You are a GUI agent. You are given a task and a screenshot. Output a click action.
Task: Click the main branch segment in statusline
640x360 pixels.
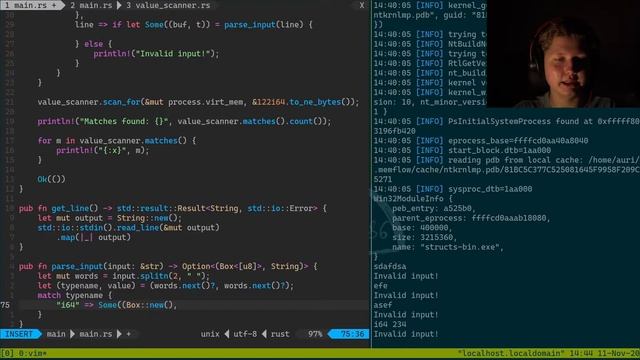point(56,334)
